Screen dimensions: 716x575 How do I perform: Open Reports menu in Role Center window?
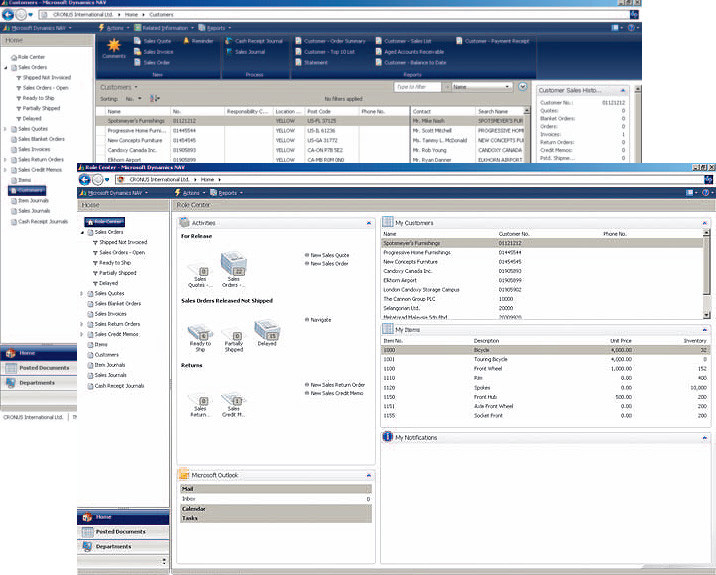226,193
